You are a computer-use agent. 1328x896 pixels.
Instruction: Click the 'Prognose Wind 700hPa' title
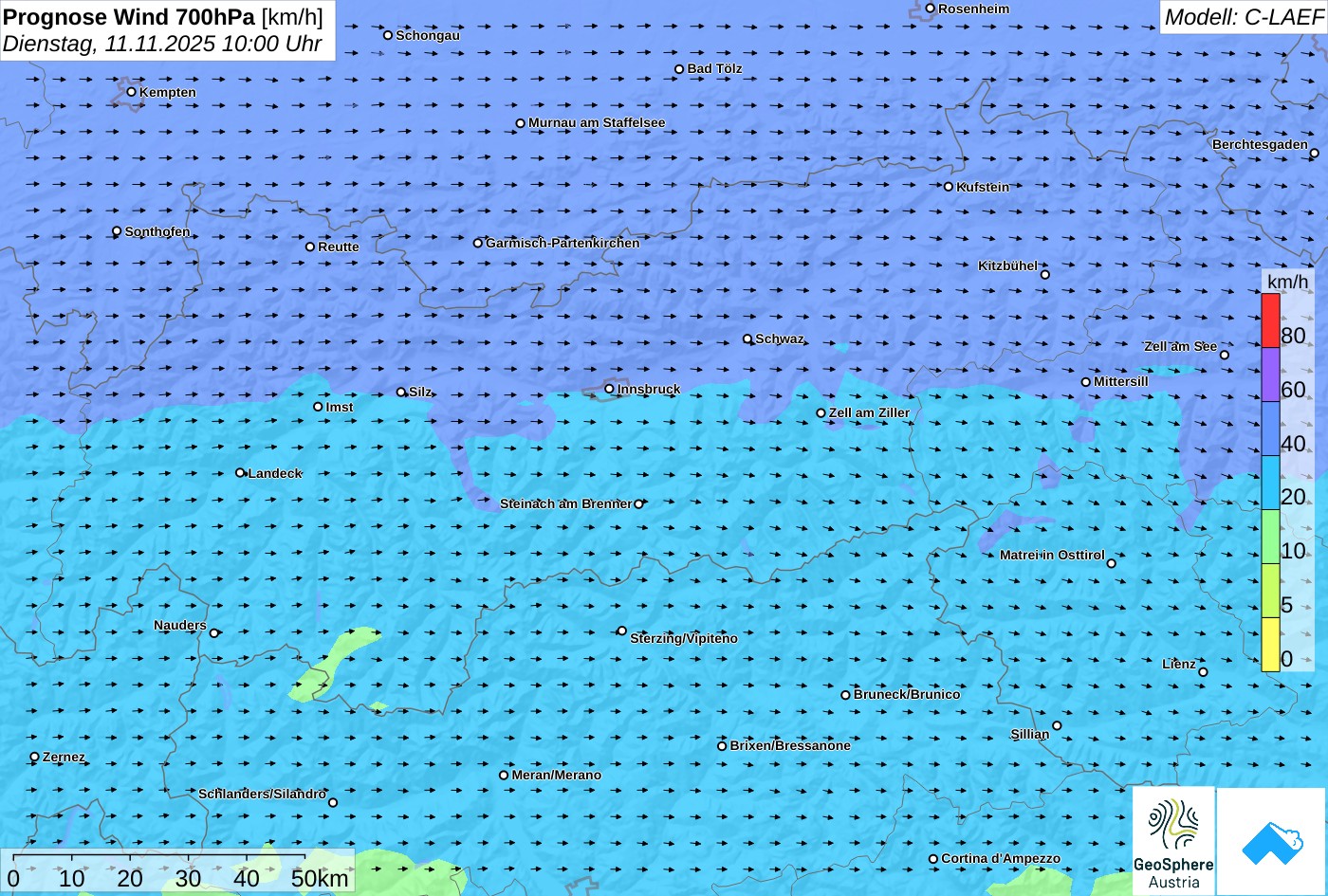(129, 16)
